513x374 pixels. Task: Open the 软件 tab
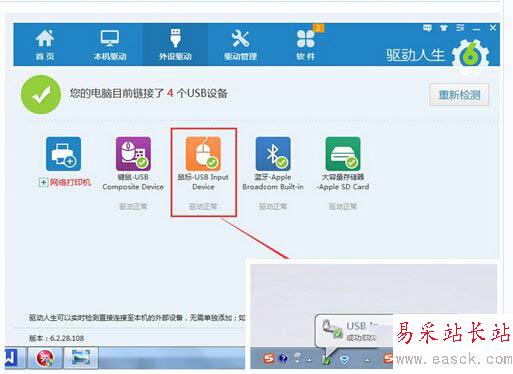click(x=306, y=45)
